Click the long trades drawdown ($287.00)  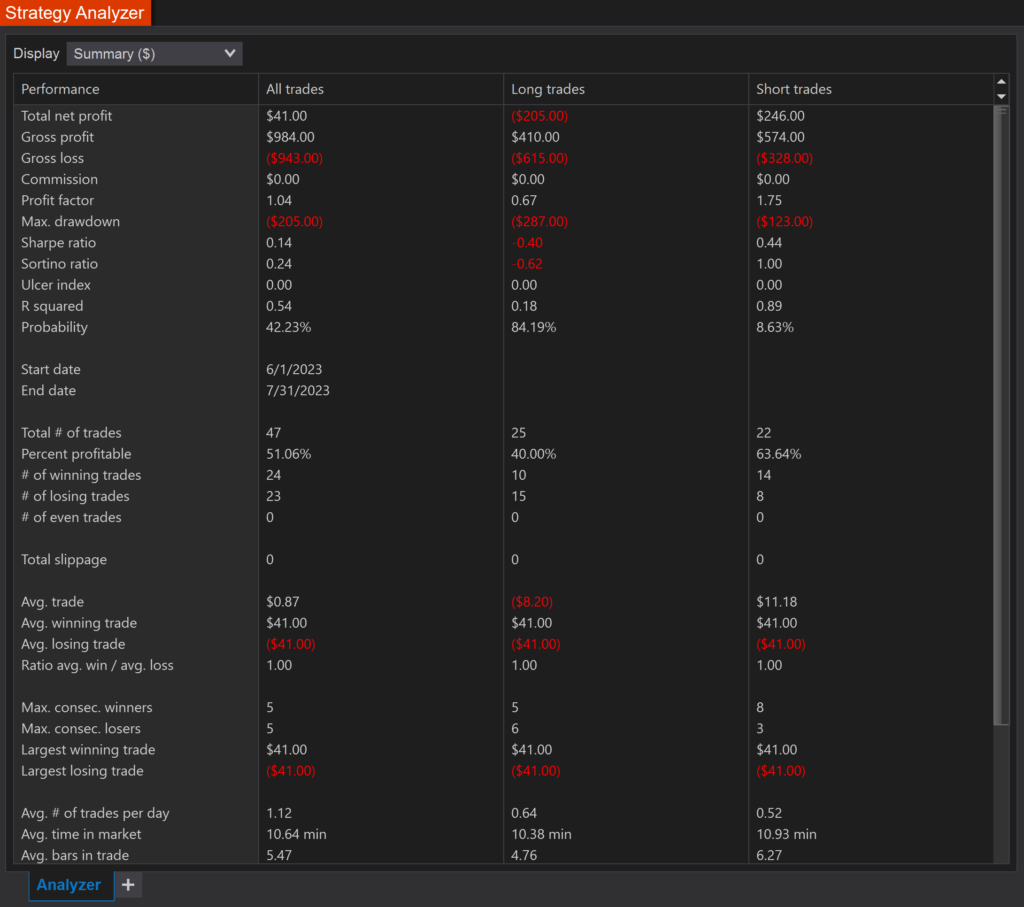pos(539,221)
